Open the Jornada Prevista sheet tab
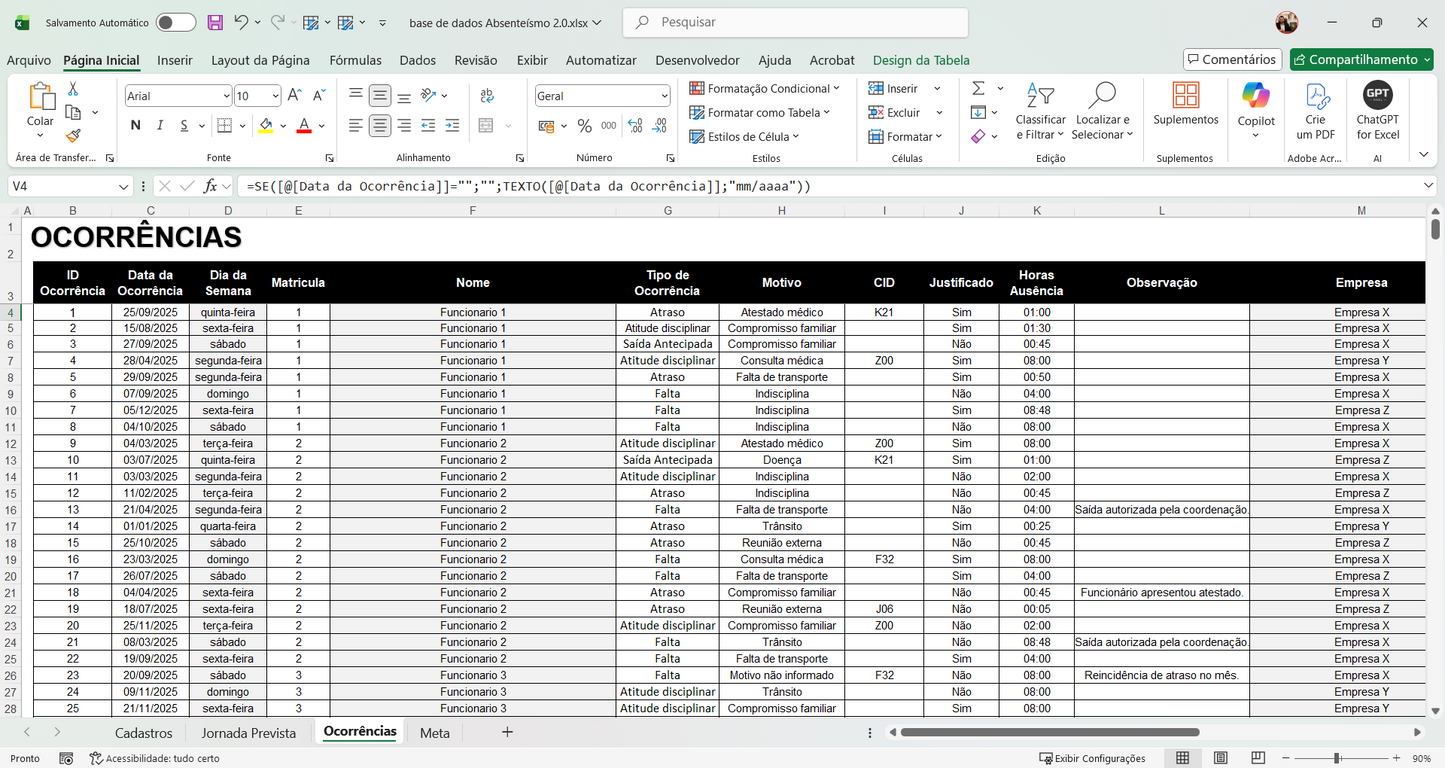 click(x=248, y=732)
